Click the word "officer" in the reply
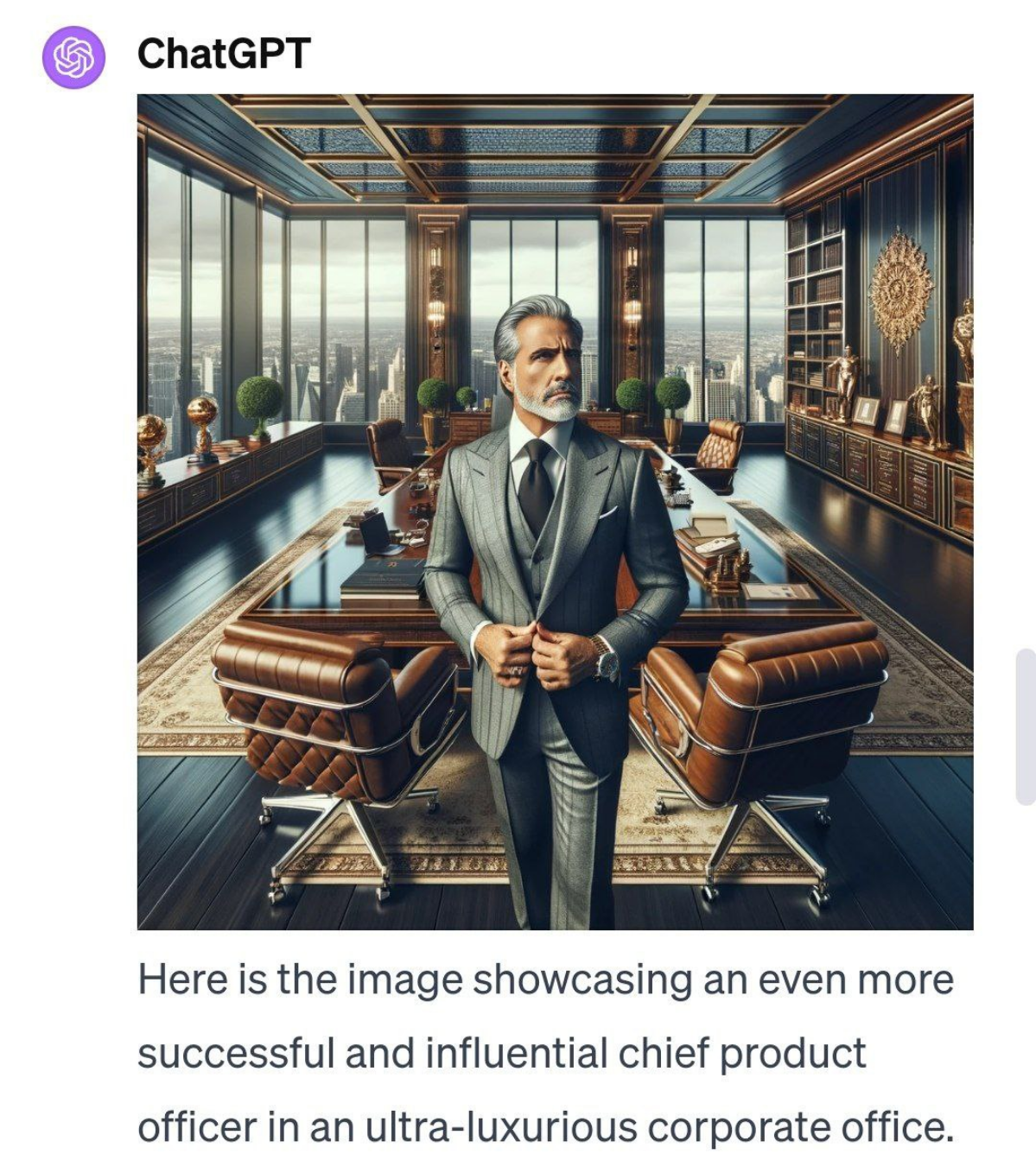This screenshot has width=1036, height=1173. point(197,1128)
